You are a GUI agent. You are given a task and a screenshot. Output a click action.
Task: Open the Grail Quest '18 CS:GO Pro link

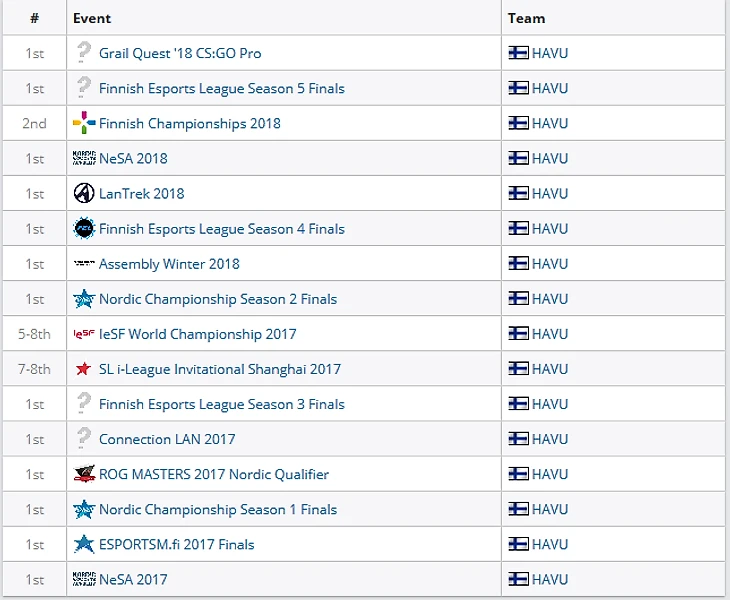(x=180, y=53)
